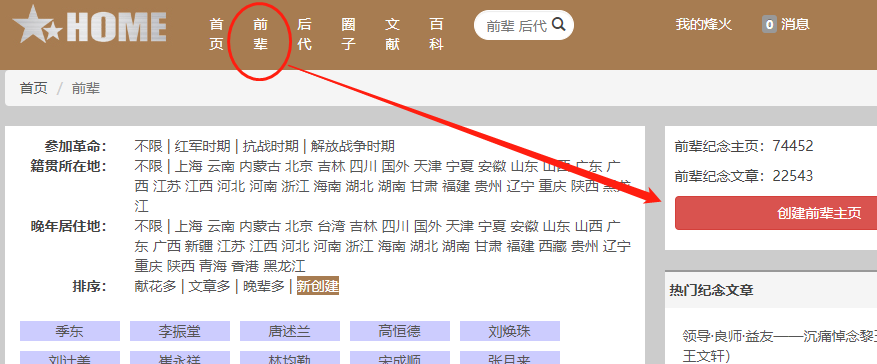Choose 台湾 in the 晚年居住地 row
The width and height of the screenshot is (877, 364).
pos(331,226)
